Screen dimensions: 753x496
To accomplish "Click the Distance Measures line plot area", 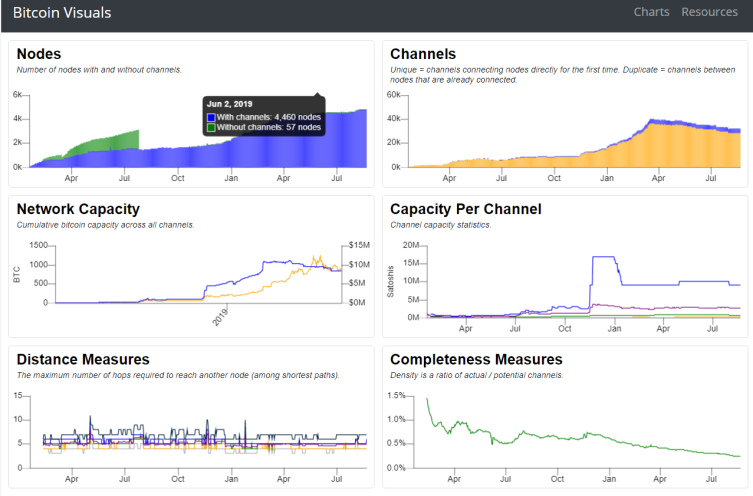I will pos(199,432).
